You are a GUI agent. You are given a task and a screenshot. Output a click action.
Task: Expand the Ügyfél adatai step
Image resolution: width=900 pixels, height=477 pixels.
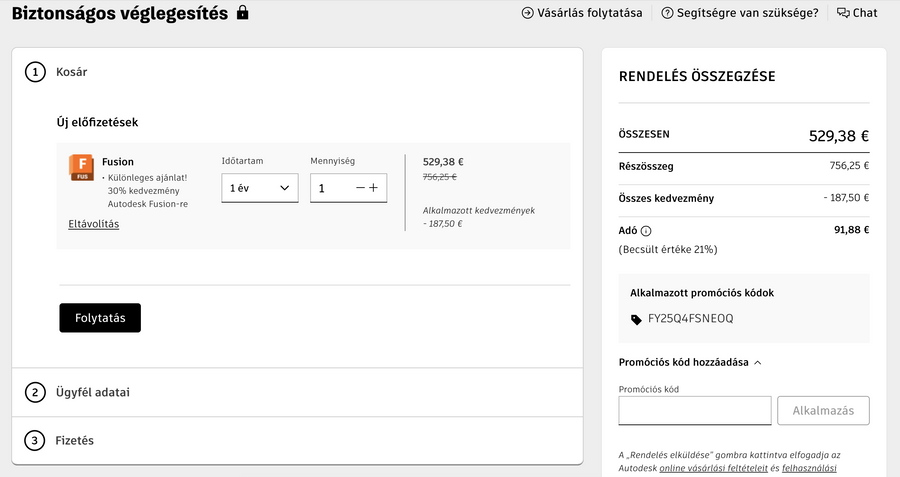(x=93, y=392)
